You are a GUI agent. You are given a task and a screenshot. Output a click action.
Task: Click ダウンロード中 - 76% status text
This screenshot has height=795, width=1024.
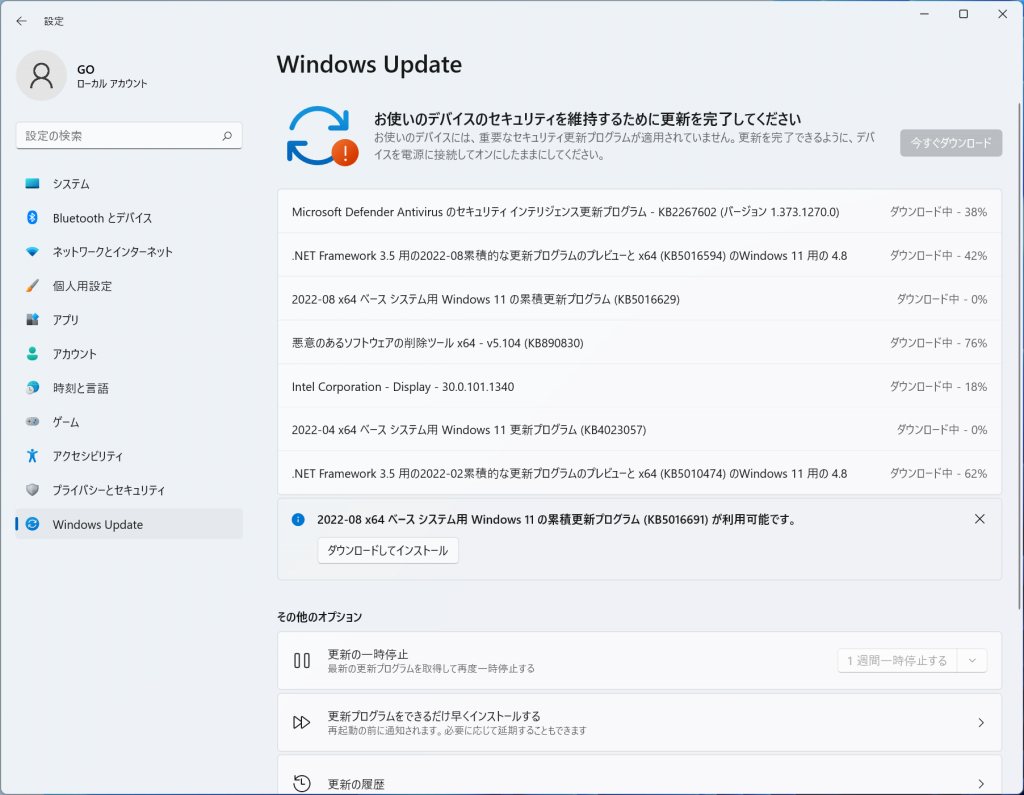click(x=938, y=343)
